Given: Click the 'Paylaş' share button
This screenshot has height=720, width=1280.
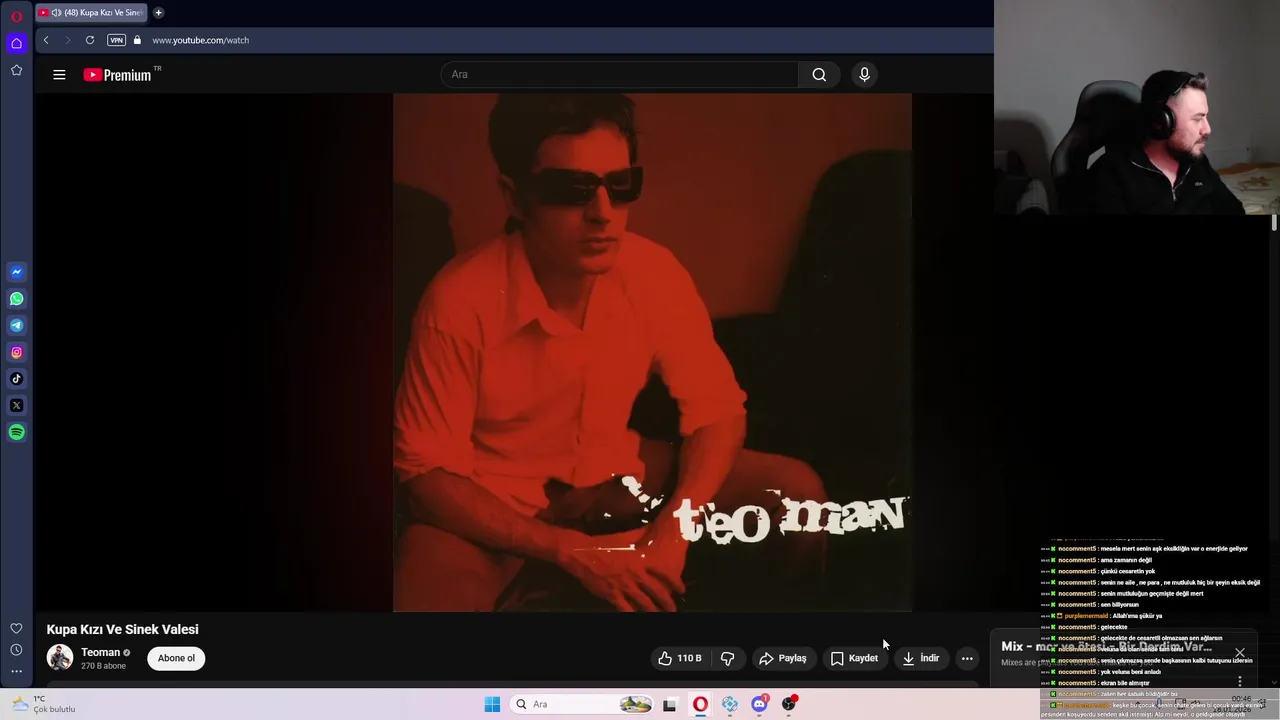Looking at the screenshot, I should (783, 658).
